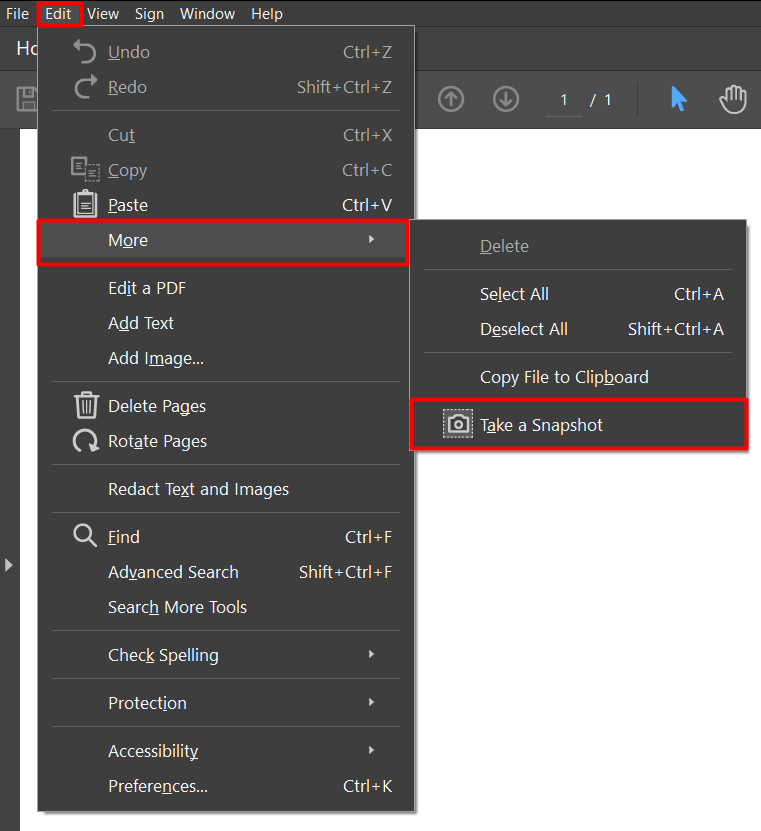The width and height of the screenshot is (761, 831).
Task: Click the Delete Pages trash icon
Action: pyautogui.click(x=85, y=406)
